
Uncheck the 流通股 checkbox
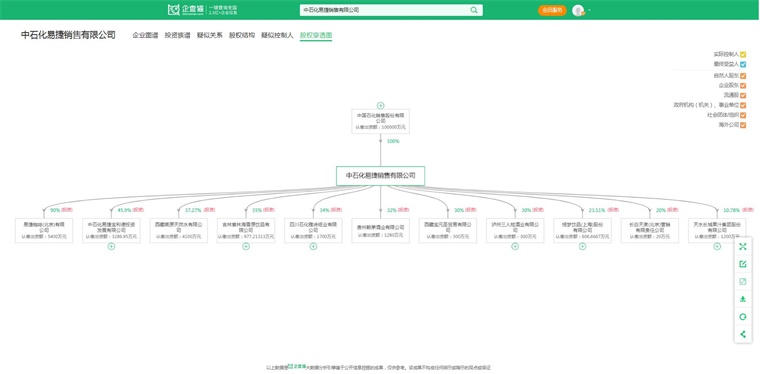click(x=743, y=95)
